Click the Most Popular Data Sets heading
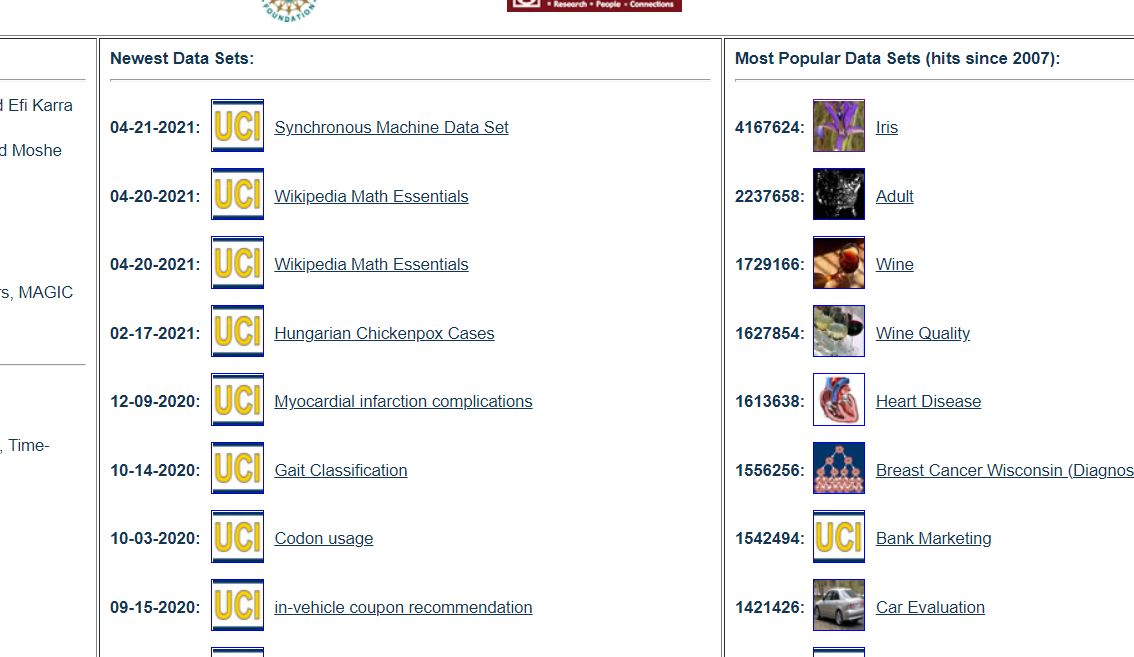This screenshot has width=1134, height=657. pos(898,59)
